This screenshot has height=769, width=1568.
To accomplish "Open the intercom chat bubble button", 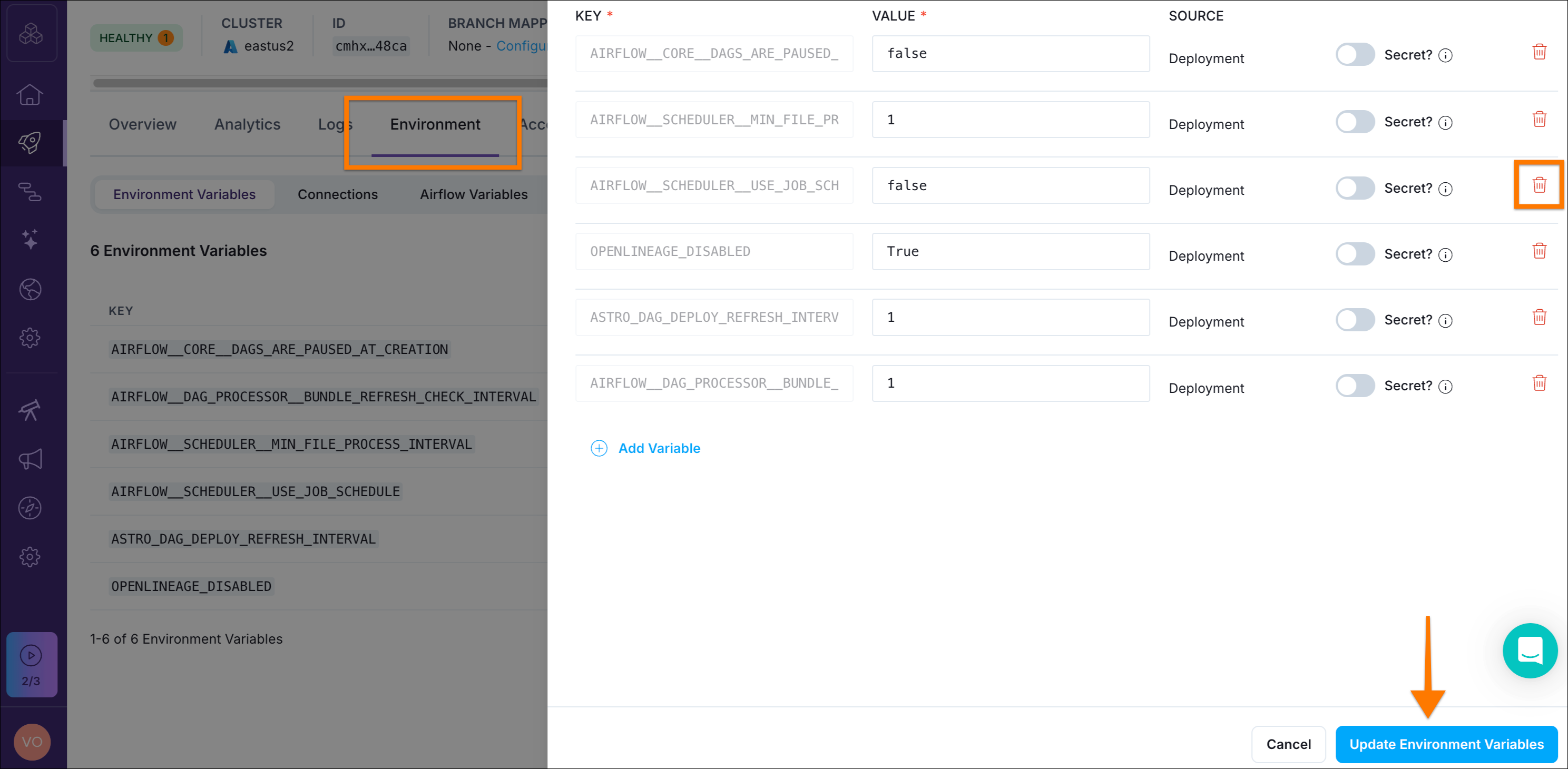I will coord(1530,650).
